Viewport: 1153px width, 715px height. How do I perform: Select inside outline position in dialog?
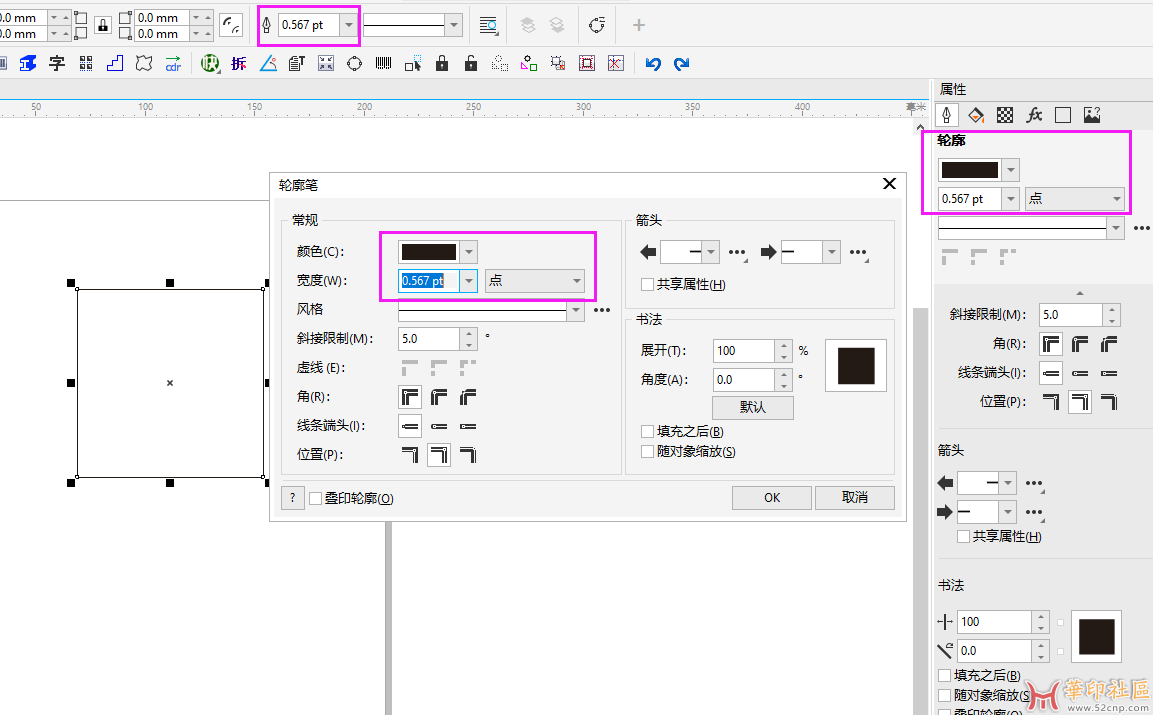468,455
